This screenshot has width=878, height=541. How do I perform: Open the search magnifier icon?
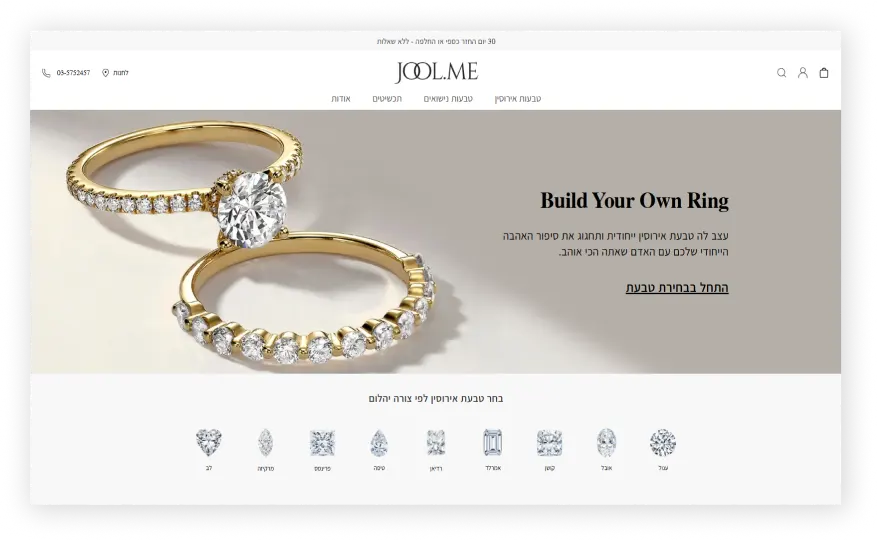781,73
